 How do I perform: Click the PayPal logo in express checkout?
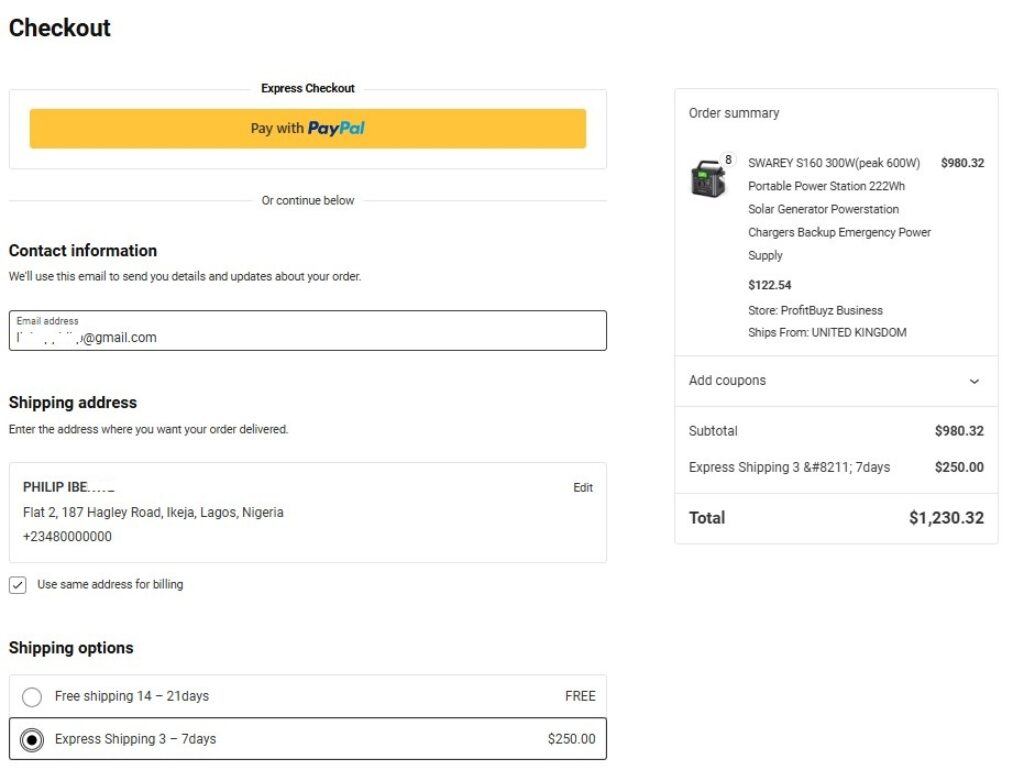coord(336,129)
